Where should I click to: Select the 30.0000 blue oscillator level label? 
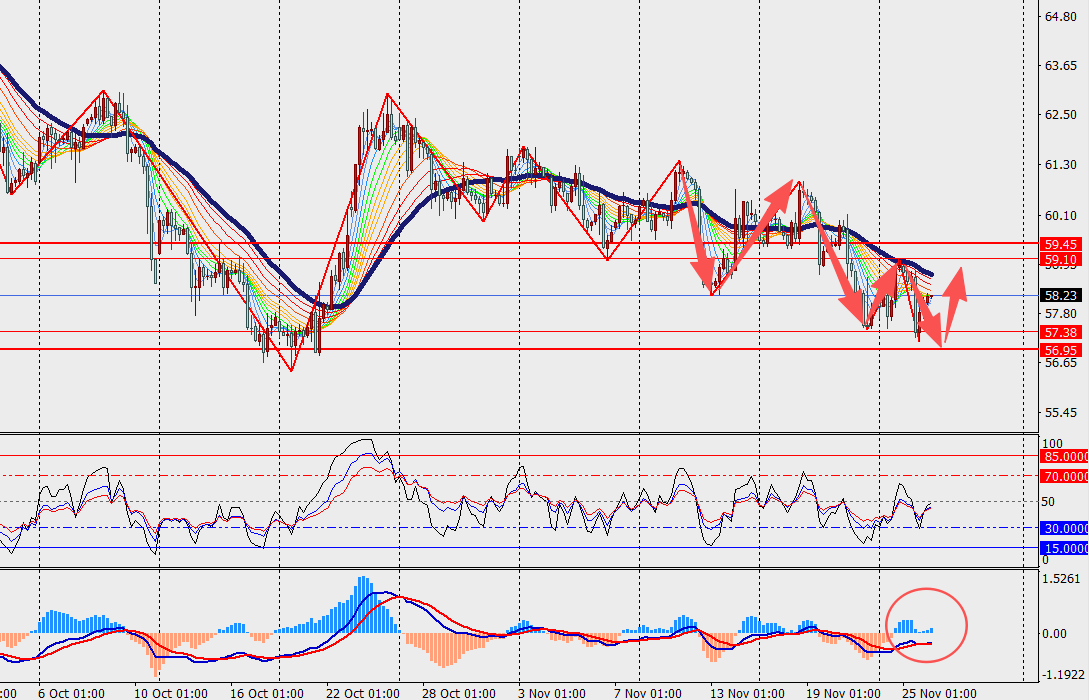(x=1064, y=528)
